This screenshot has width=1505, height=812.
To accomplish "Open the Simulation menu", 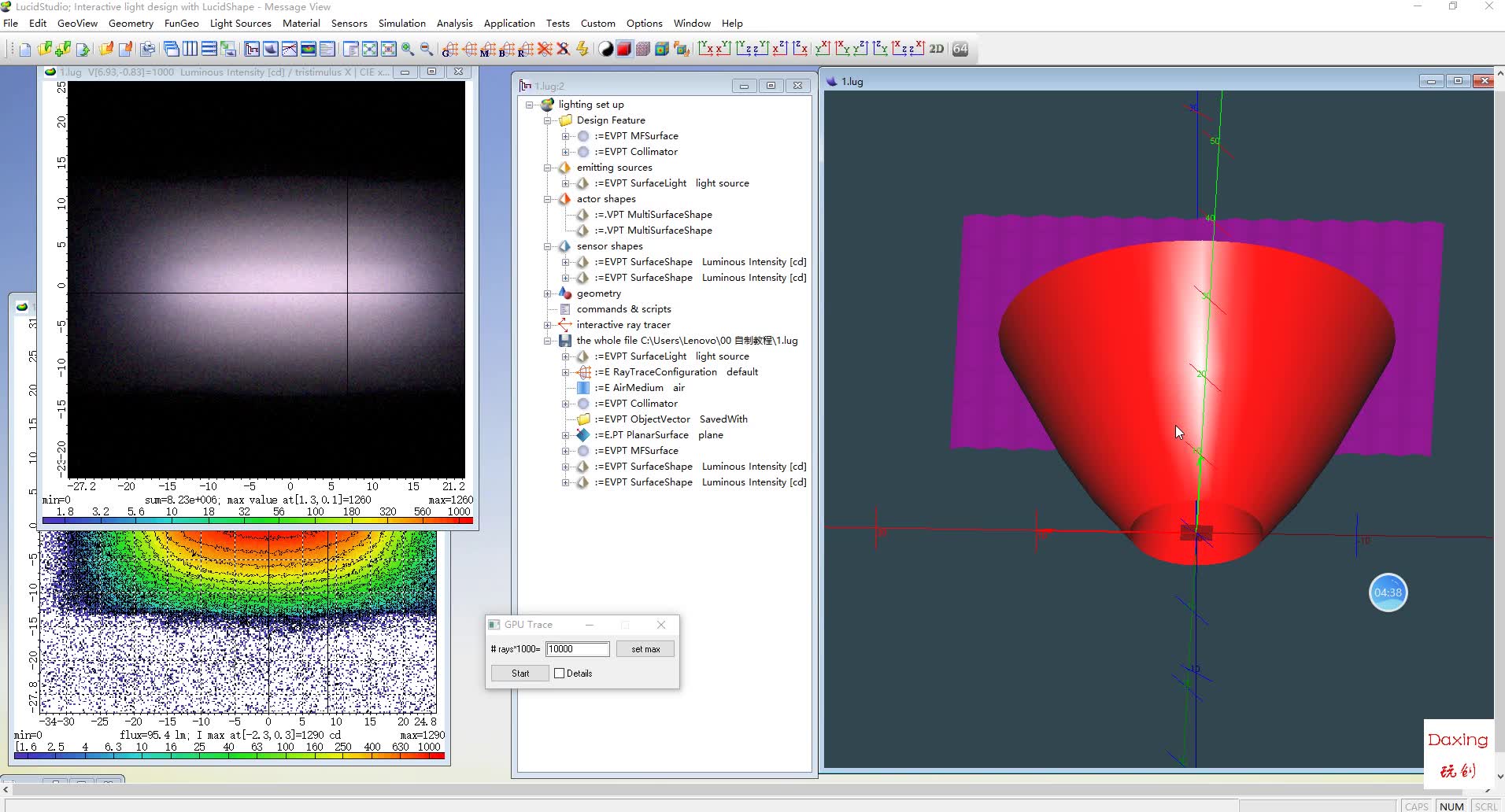I will (x=401, y=24).
